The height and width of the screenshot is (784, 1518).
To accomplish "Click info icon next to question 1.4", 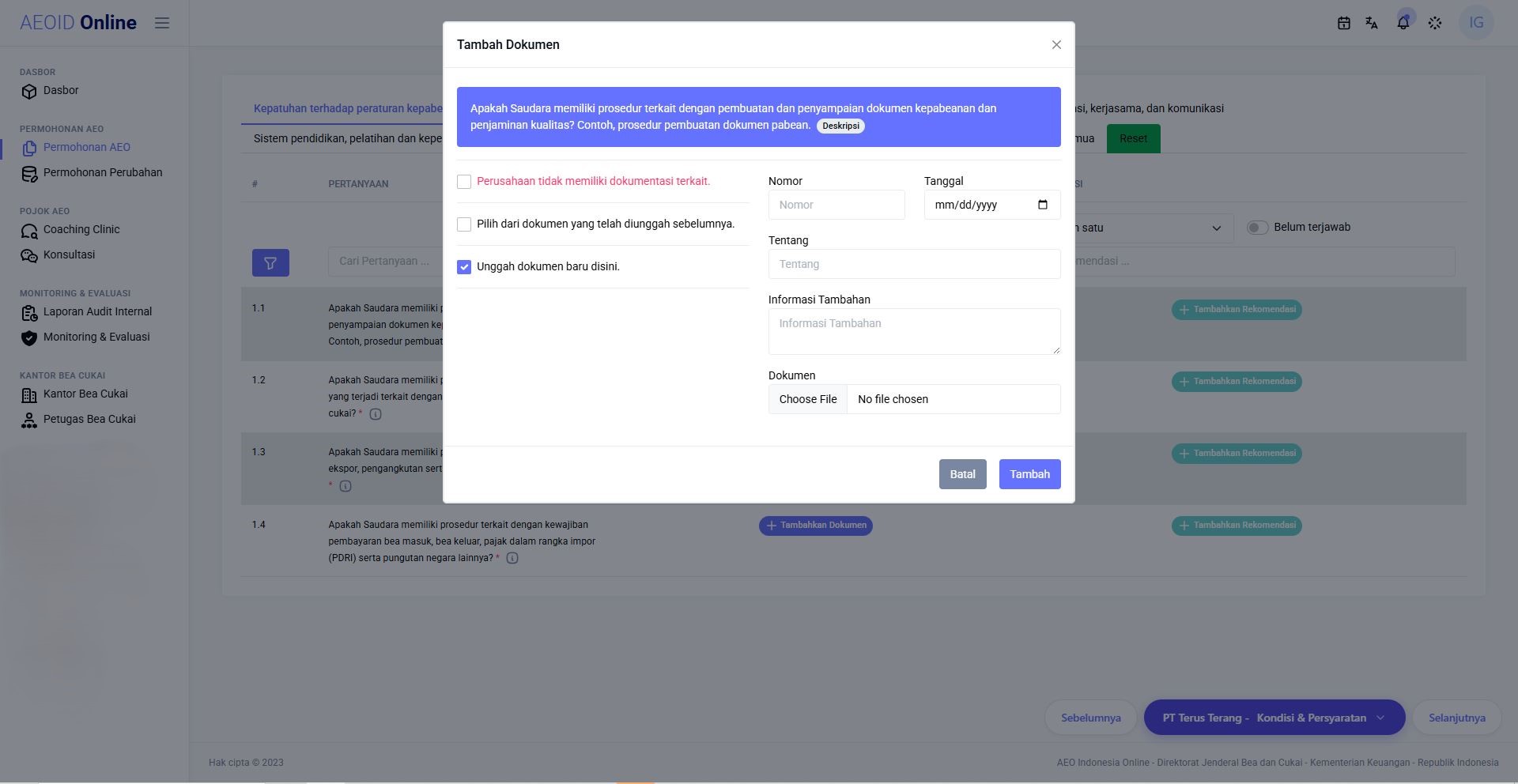I will click(512, 558).
